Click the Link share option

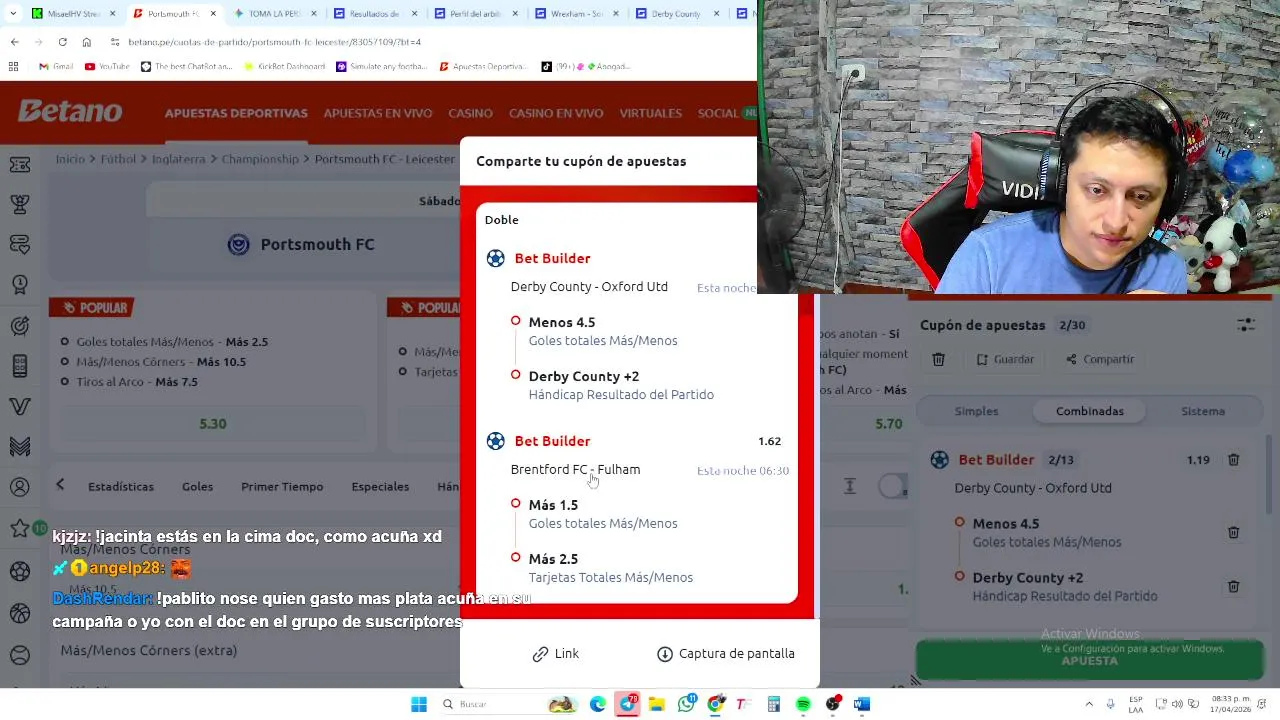point(556,654)
